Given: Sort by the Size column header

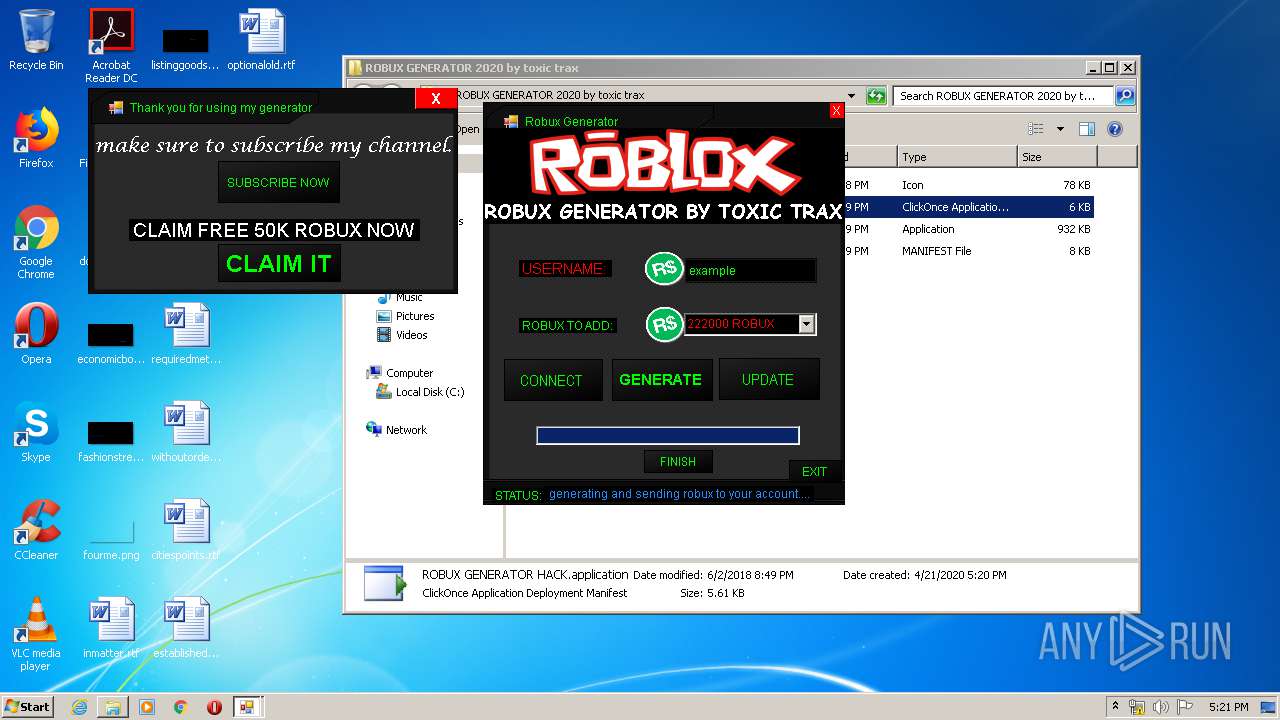Looking at the screenshot, I should pos(1057,156).
